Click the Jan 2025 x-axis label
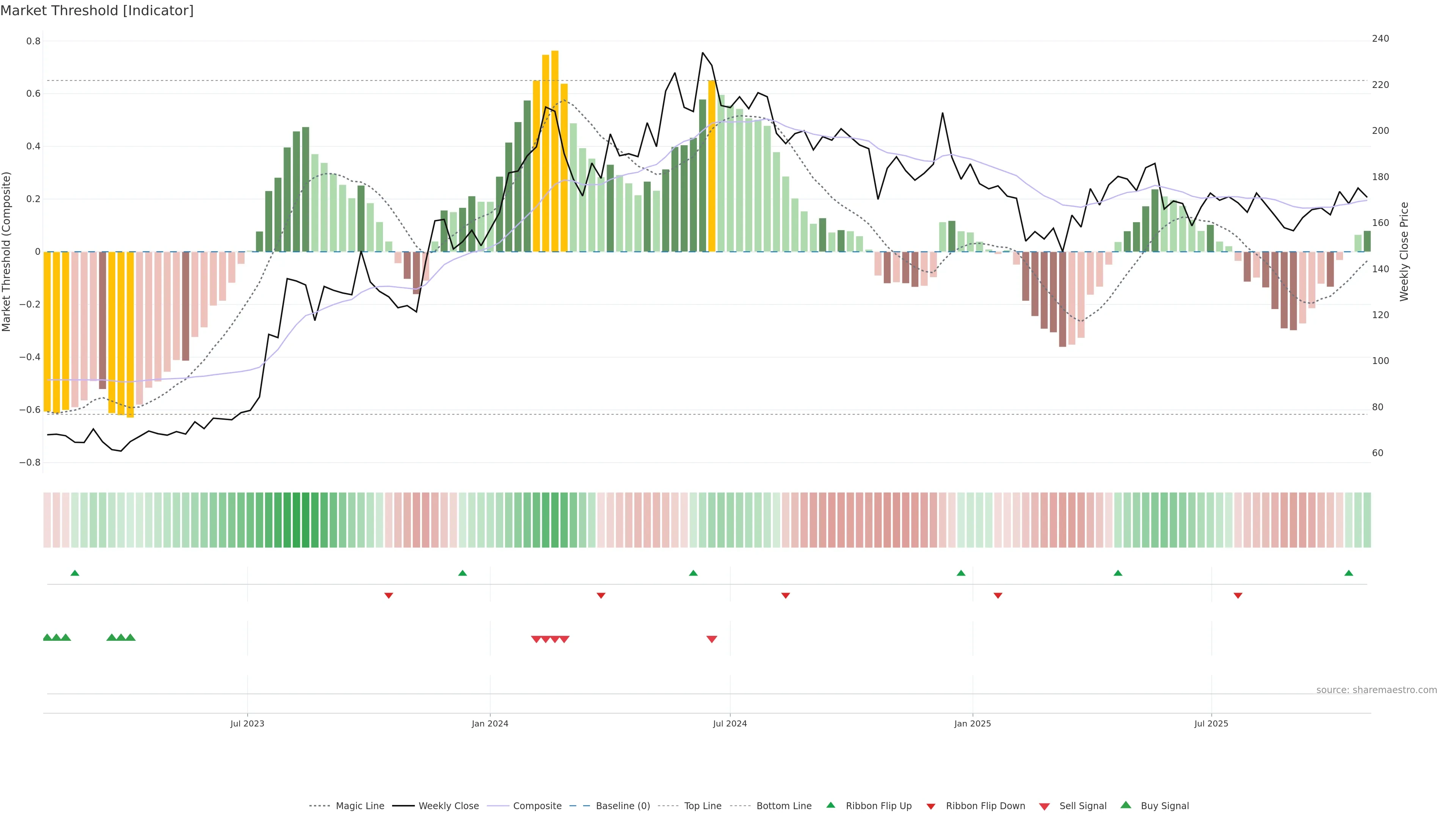Viewport: 1456px width, 819px height. 972,723
